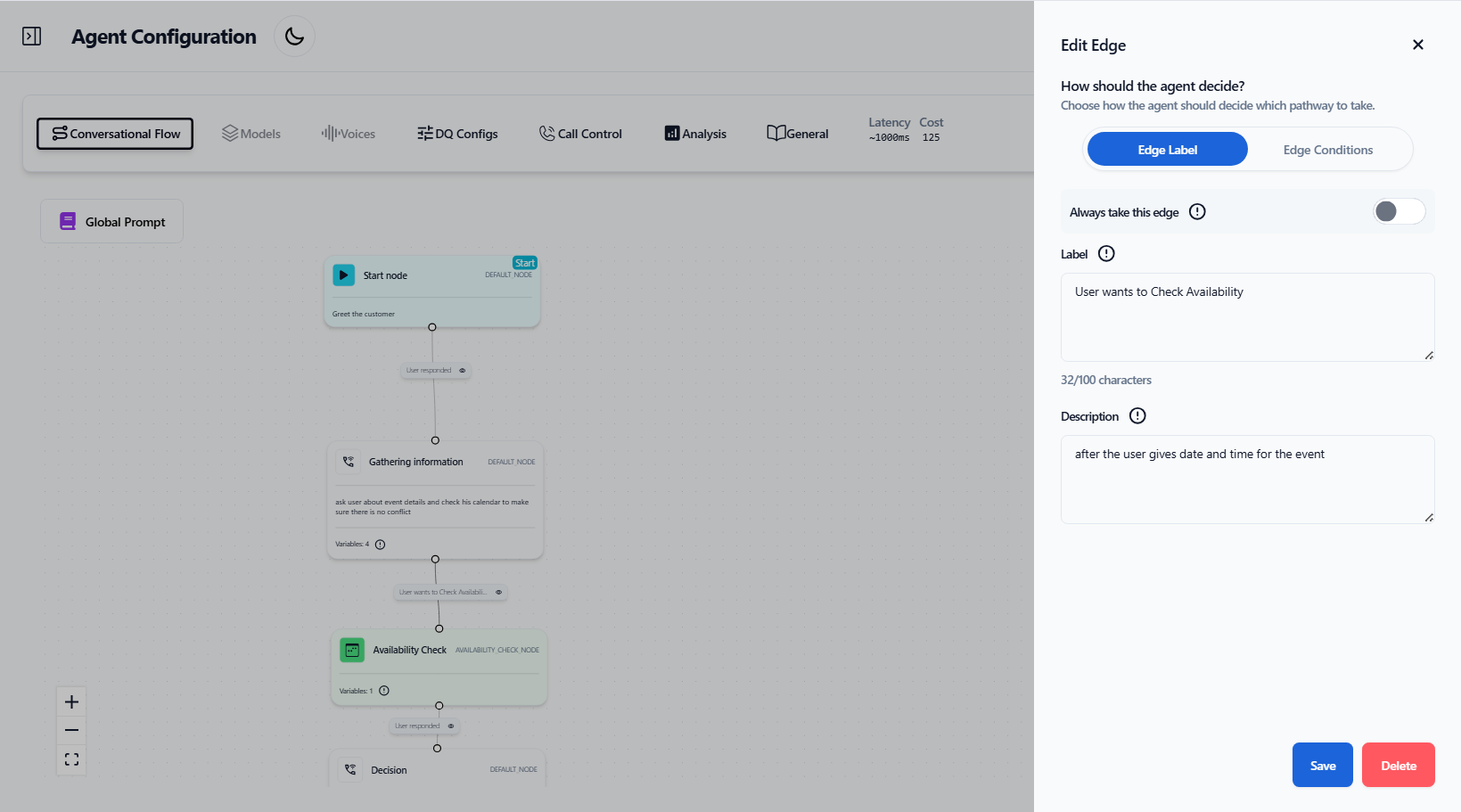1461x812 pixels.
Task: Toggle dark mode moon icon
Action: tap(294, 37)
